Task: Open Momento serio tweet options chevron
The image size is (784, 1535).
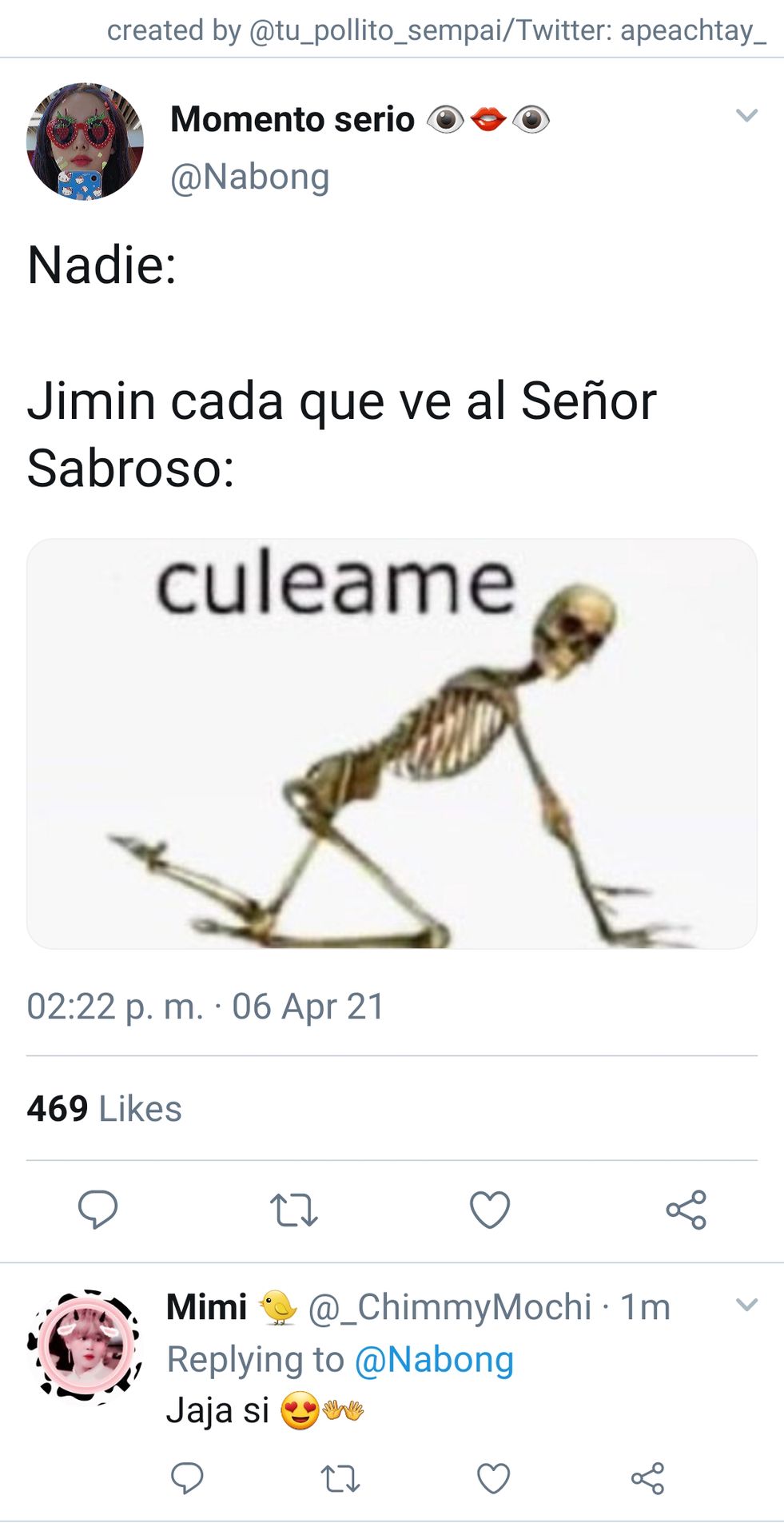Action: (746, 115)
